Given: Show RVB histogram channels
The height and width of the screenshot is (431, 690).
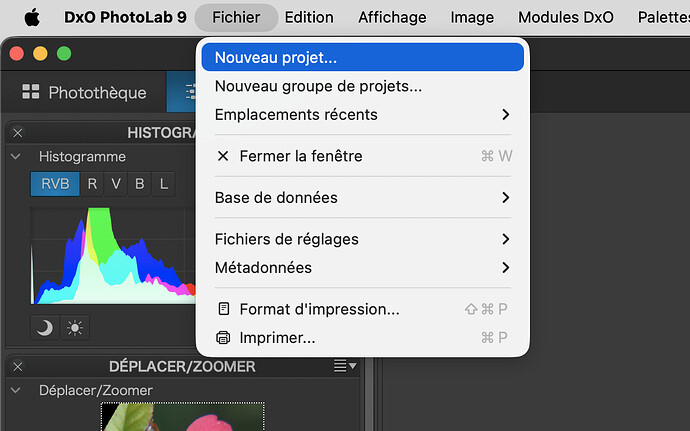Looking at the screenshot, I should (55, 184).
